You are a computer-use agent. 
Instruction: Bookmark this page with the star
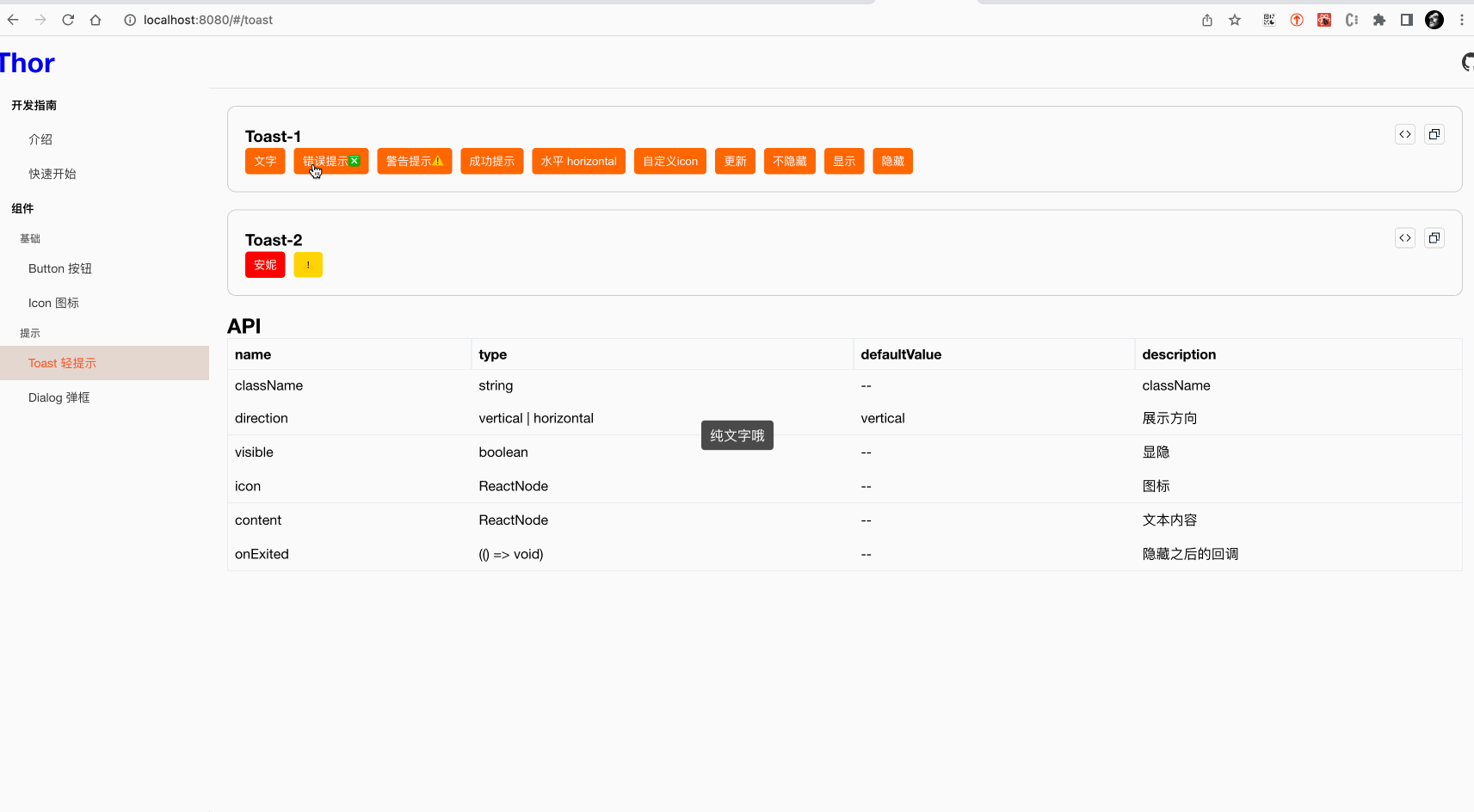[x=1235, y=20]
